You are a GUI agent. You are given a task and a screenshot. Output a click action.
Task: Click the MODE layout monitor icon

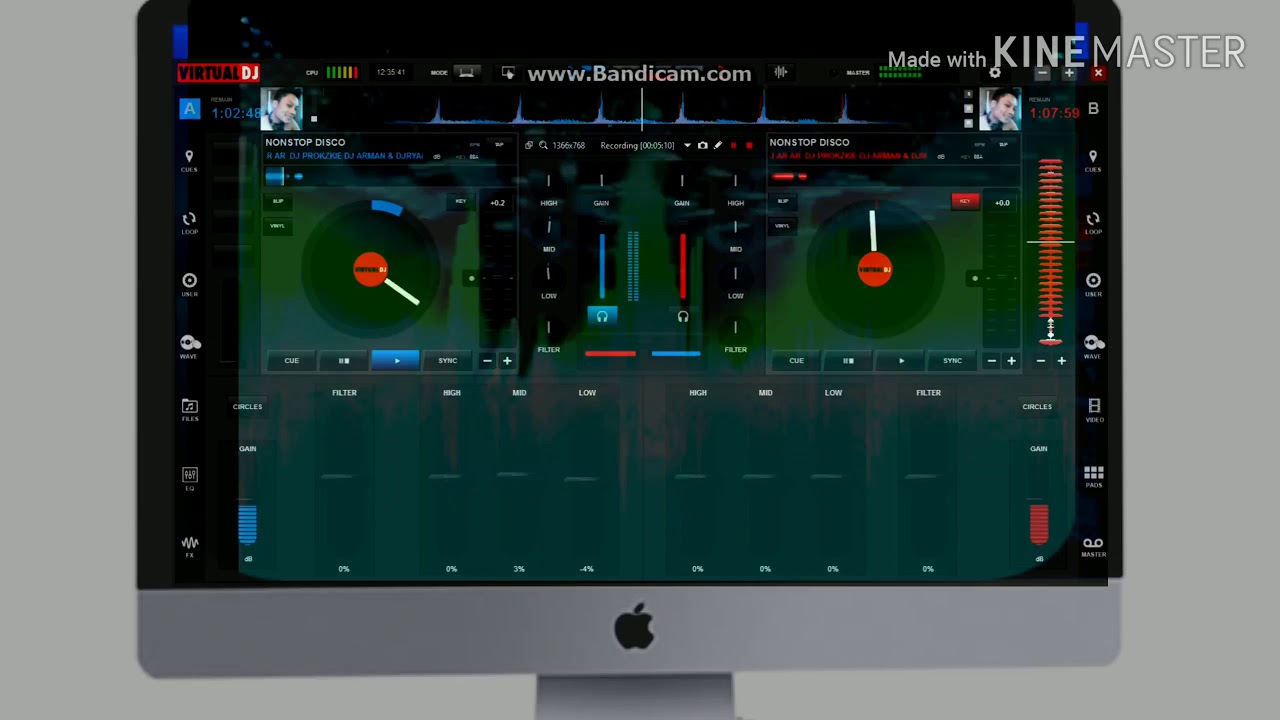click(x=466, y=72)
